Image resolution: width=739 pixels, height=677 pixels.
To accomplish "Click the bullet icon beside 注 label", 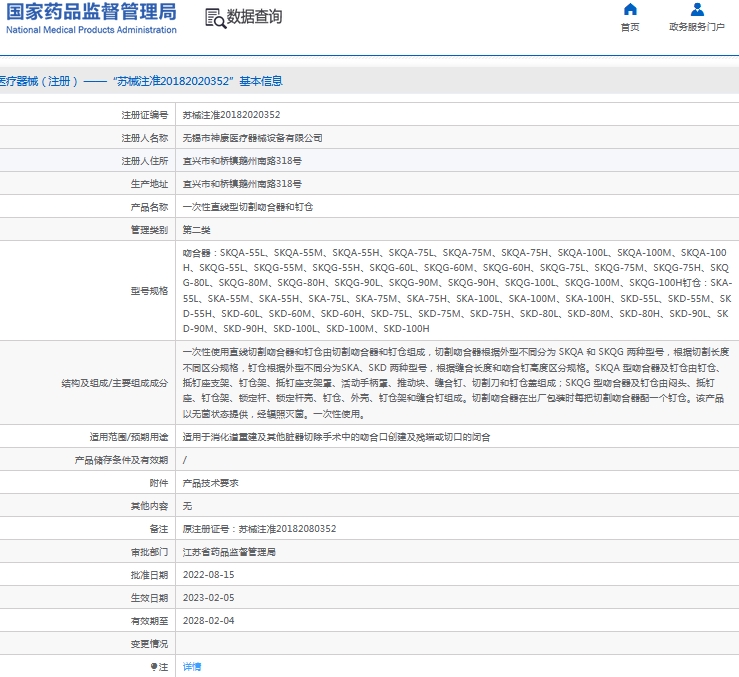I will coord(154,666).
